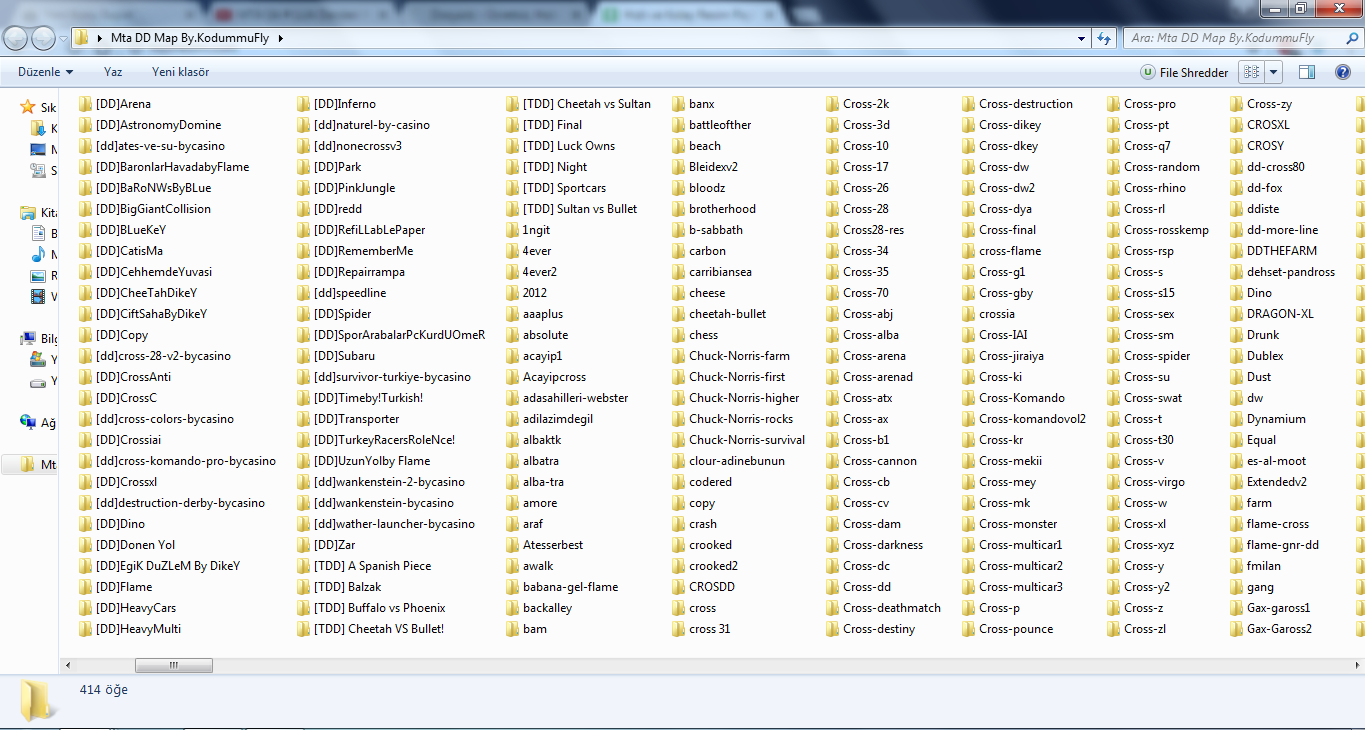Screen dimensions: 1365x730
Task: Click the Back navigation arrow button
Action: (16, 38)
